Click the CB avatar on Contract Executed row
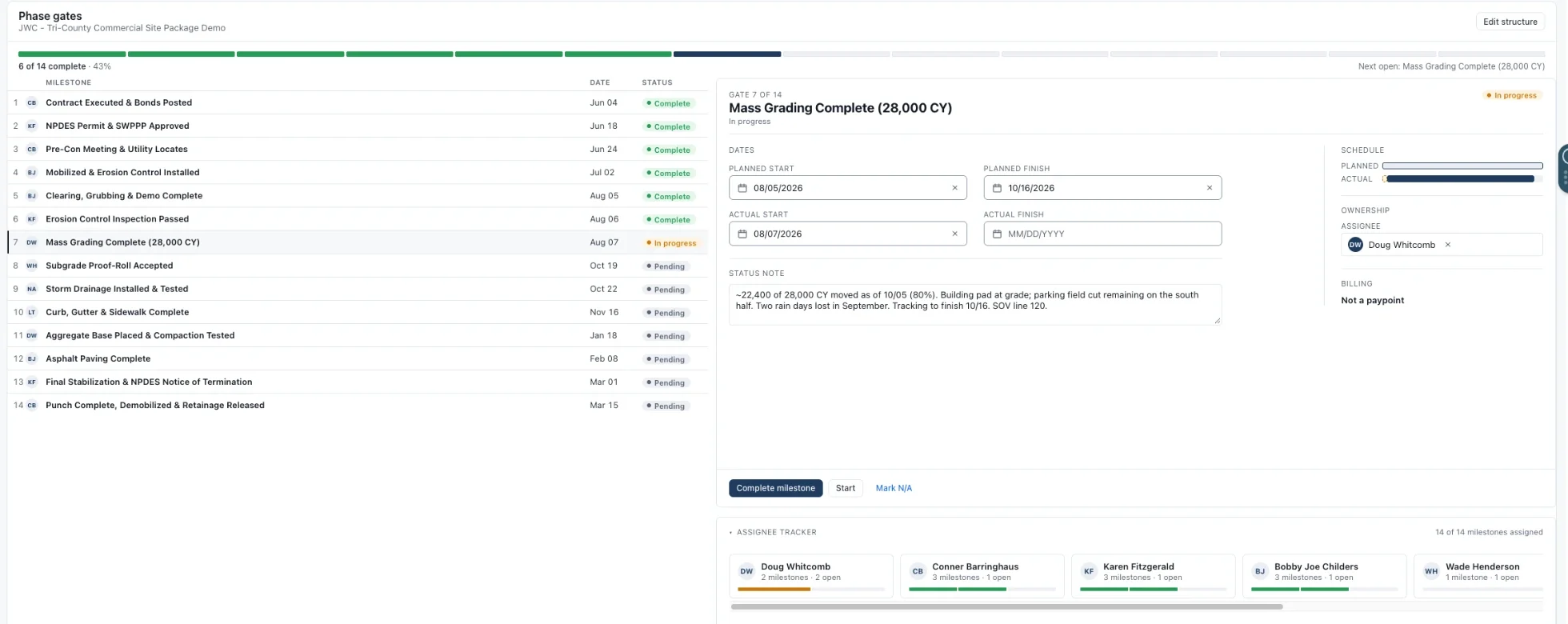 [x=32, y=102]
